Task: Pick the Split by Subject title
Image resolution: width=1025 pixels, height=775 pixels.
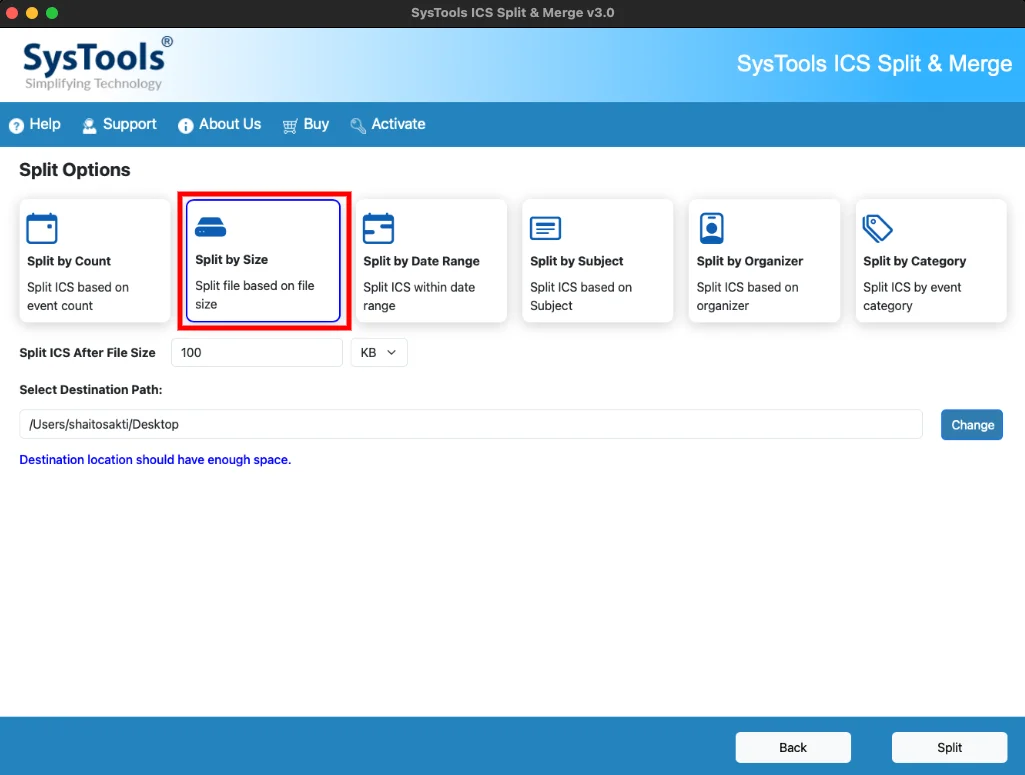Action: click(577, 261)
